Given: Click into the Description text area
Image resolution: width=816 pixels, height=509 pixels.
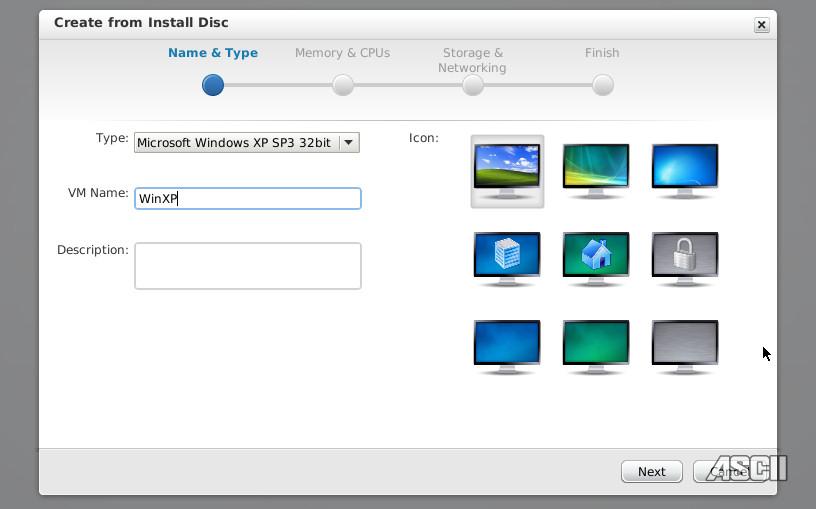Looking at the screenshot, I should click(x=248, y=266).
